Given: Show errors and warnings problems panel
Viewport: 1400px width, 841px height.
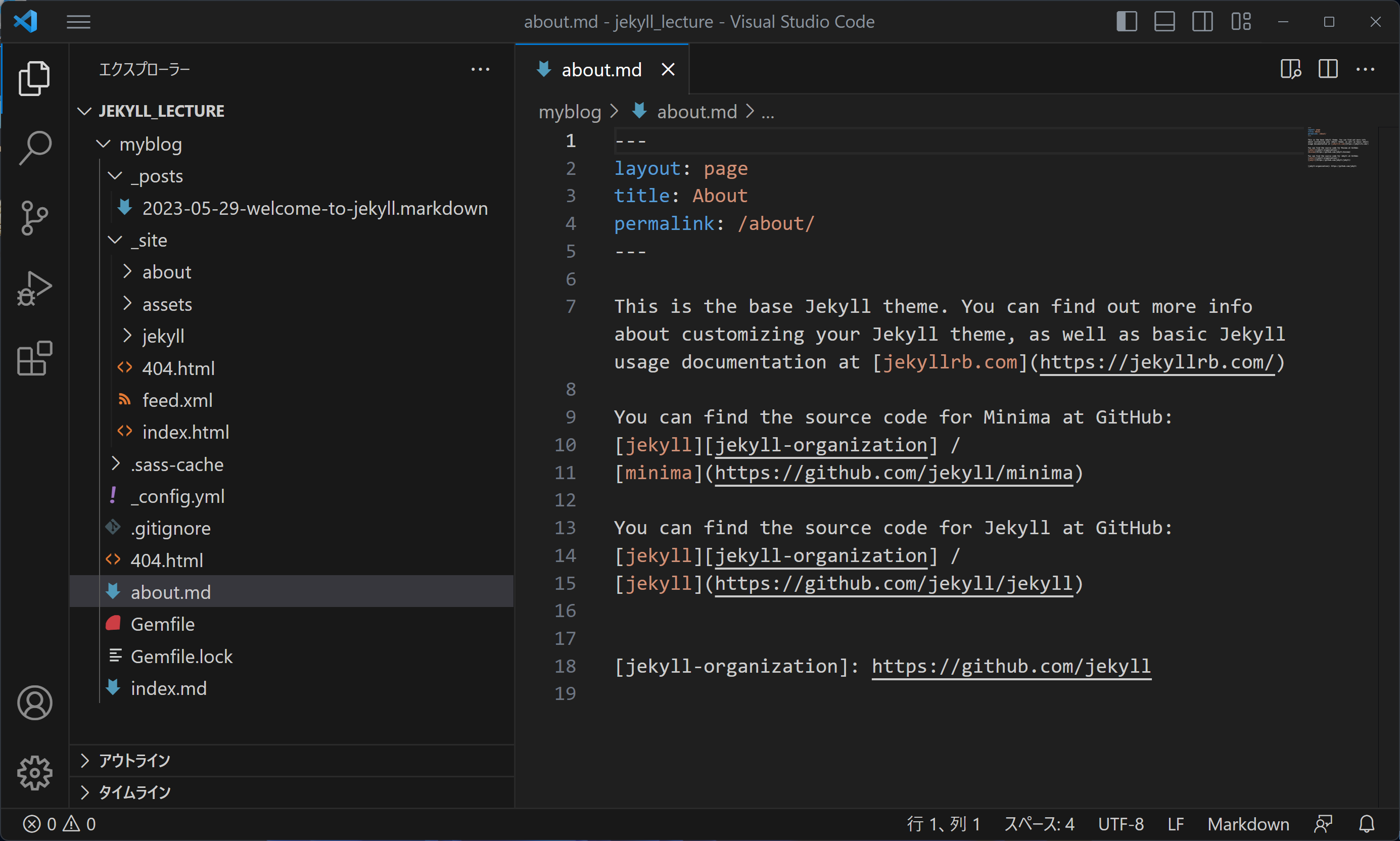Looking at the screenshot, I should [x=60, y=823].
